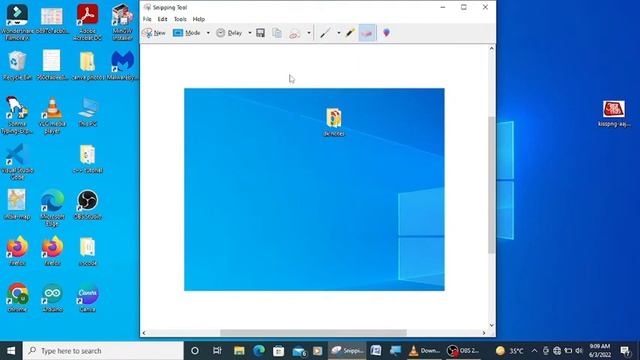Open the 35°C weather widget
Viewport: 640px width, 360px height.
509,351
